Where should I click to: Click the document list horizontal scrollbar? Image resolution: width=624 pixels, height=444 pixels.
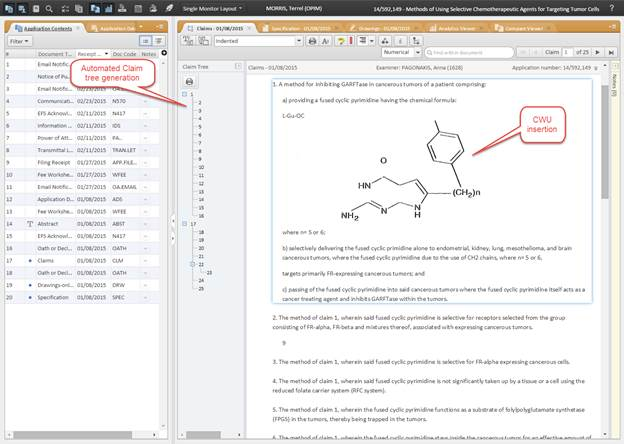pyautogui.click(x=73, y=434)
